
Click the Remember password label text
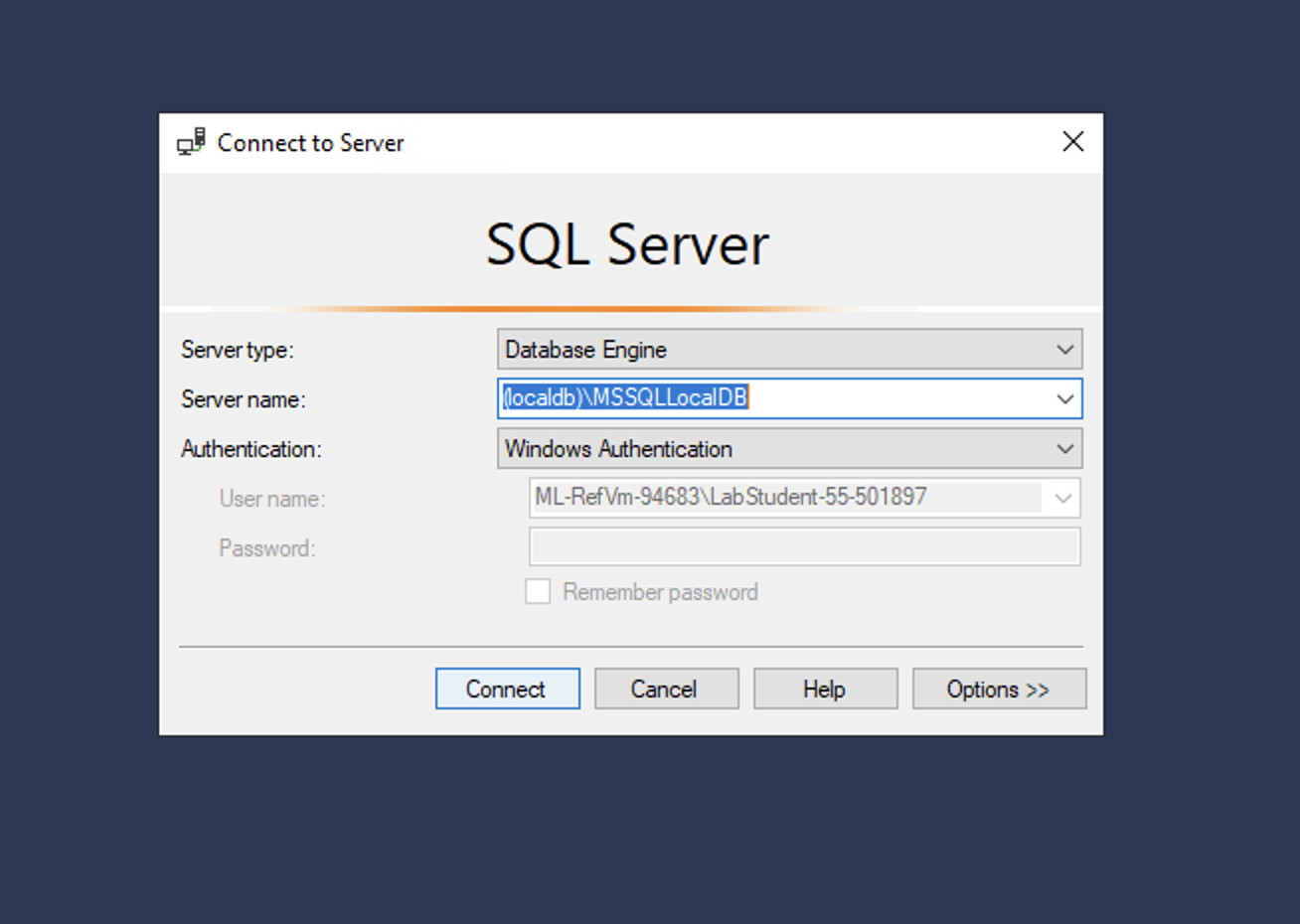[x=659, y=591]
